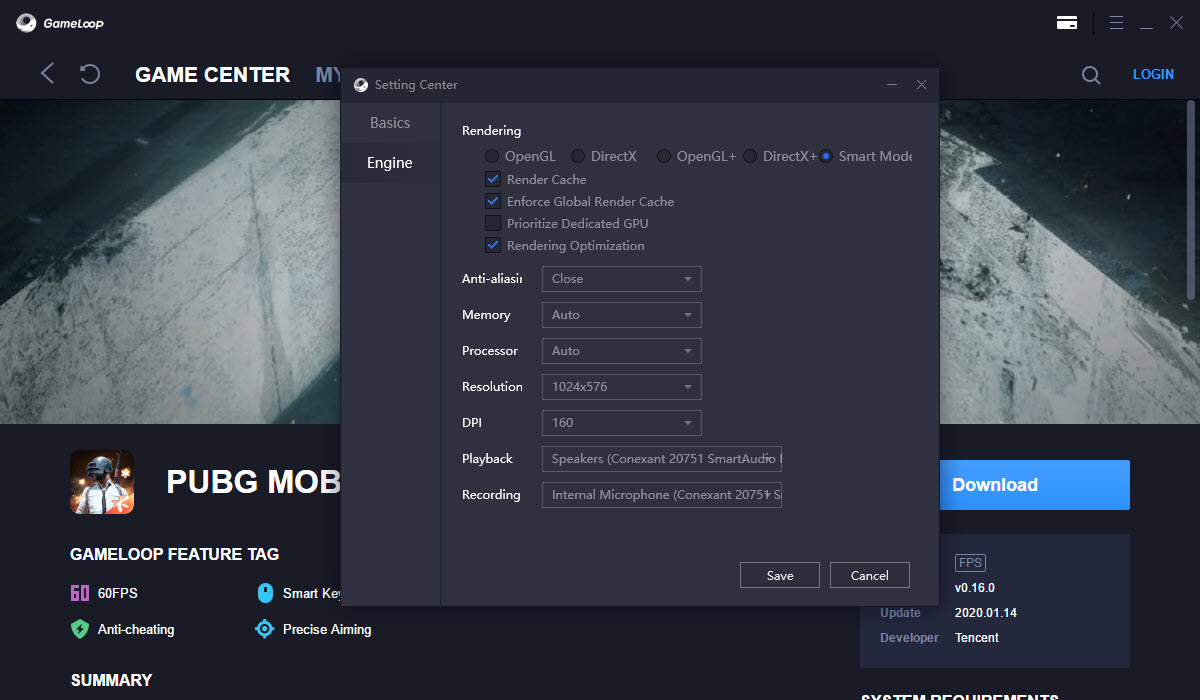Switch to the Basics settings tab

pos(390,123)
